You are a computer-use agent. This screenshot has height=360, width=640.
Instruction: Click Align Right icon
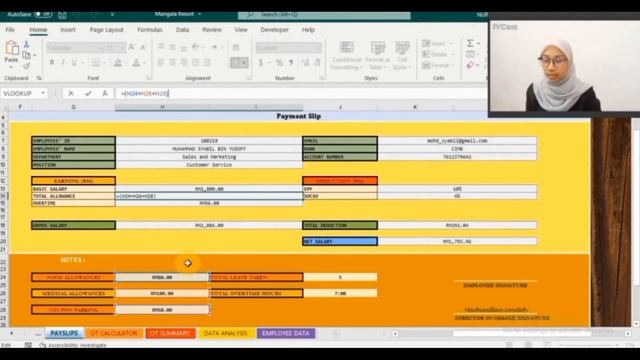184,63
